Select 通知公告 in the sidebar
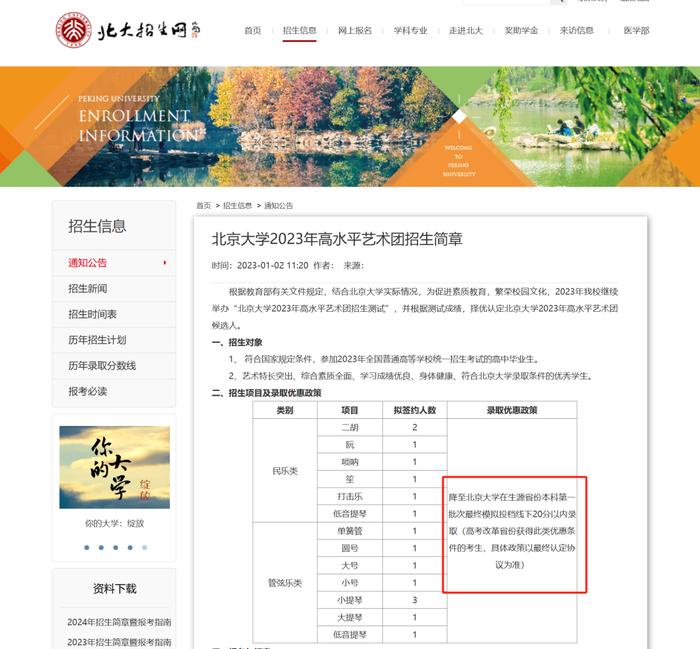 [x=88, y=263]
